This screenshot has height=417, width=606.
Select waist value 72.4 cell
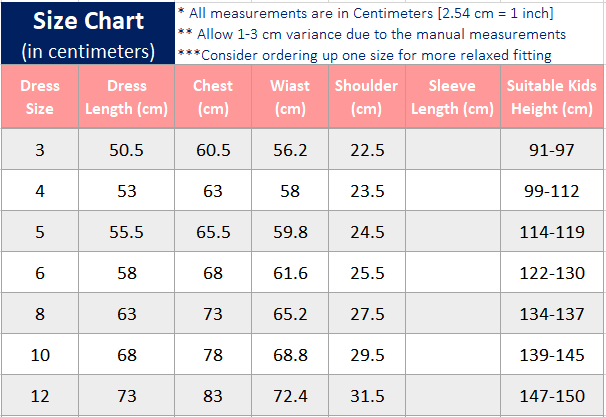pos(290,396)
